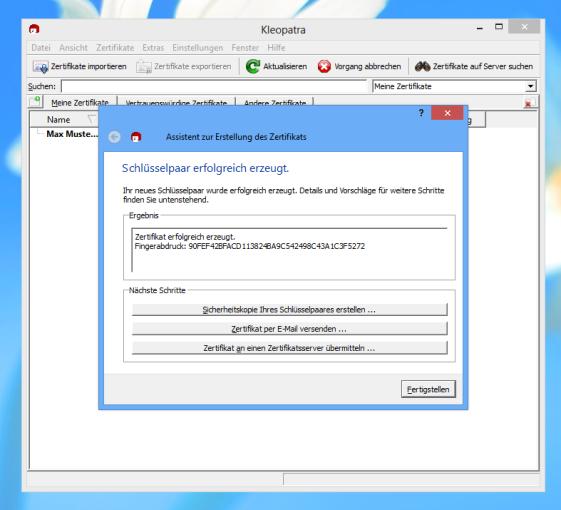Click the Zertifikate exportieren toolbar icon
Screen dimensions: 561x510
pos(144,67)
